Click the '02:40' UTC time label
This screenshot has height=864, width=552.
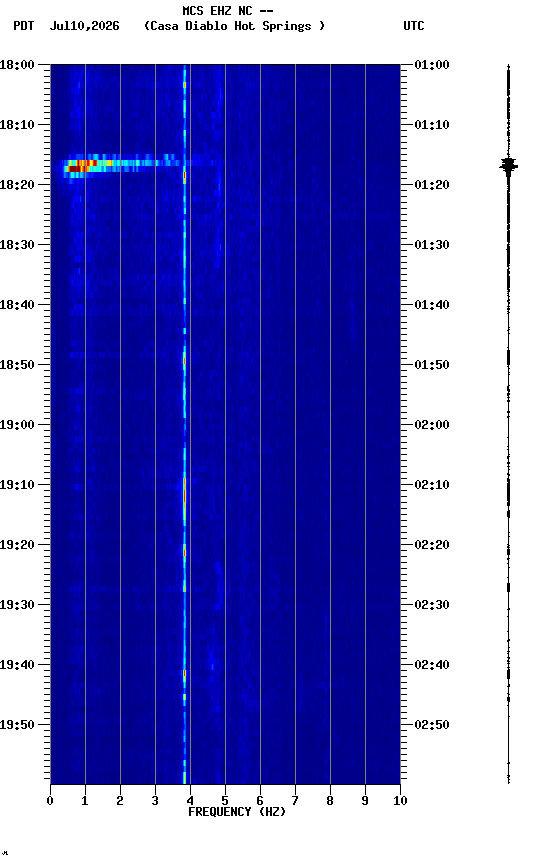432,666
